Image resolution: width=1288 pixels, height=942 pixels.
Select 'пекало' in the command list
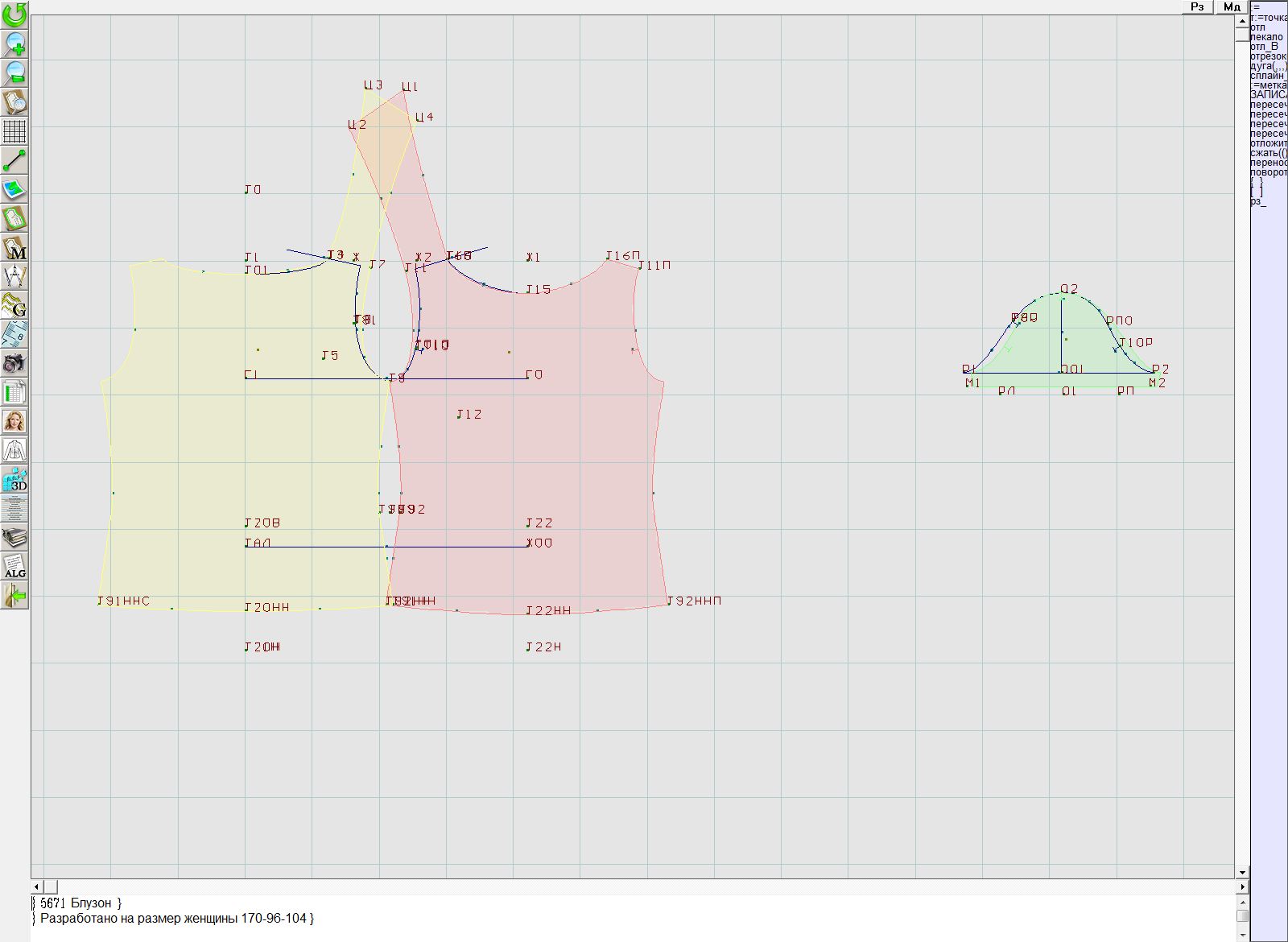point(1267,37)
